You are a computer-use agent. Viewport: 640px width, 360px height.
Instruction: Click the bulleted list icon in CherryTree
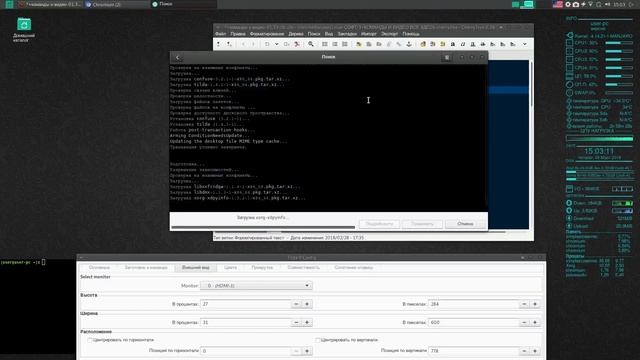click(325, 44)
